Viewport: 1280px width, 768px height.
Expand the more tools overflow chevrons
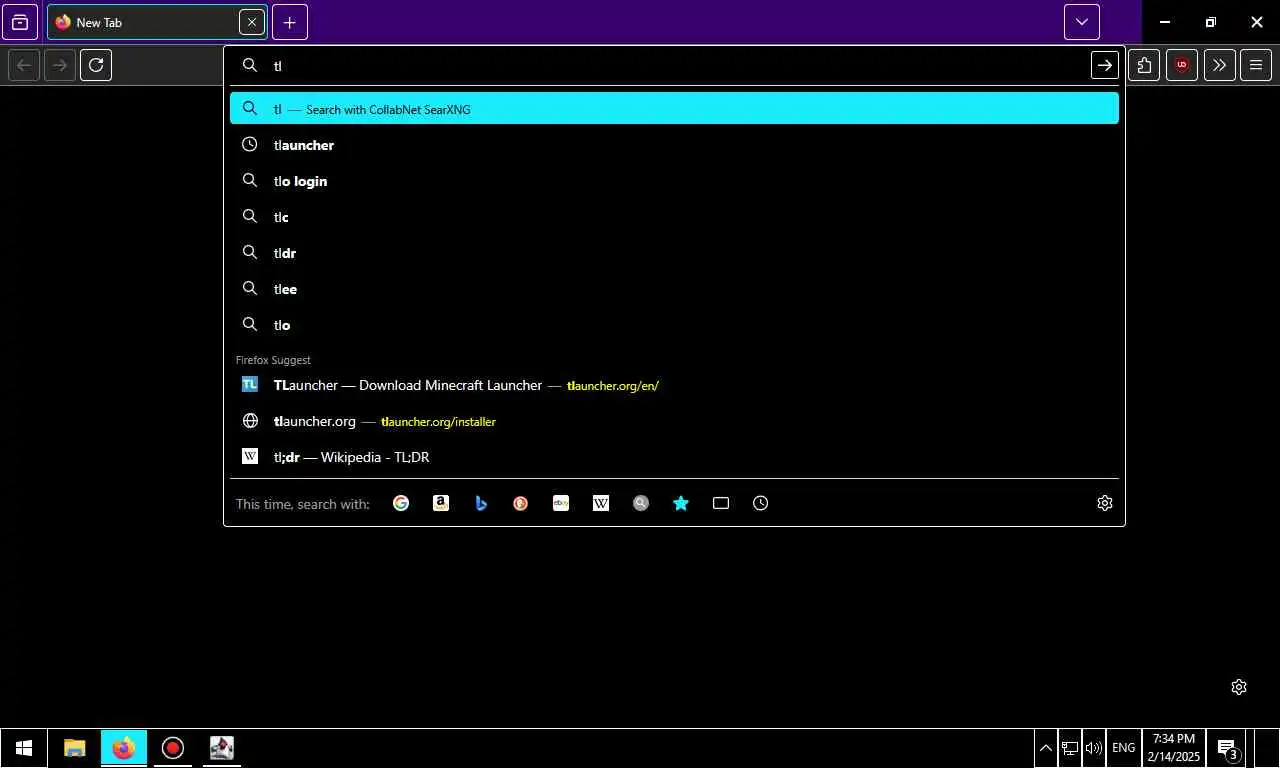point(1219,65)
